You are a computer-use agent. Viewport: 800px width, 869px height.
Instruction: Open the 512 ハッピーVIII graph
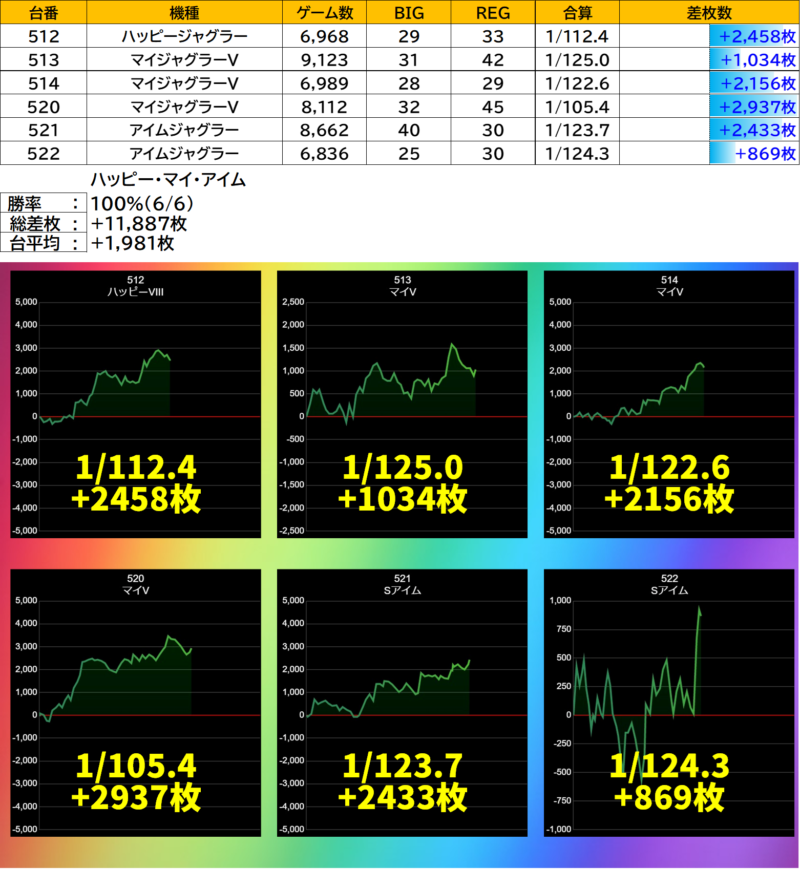point(135,404)
